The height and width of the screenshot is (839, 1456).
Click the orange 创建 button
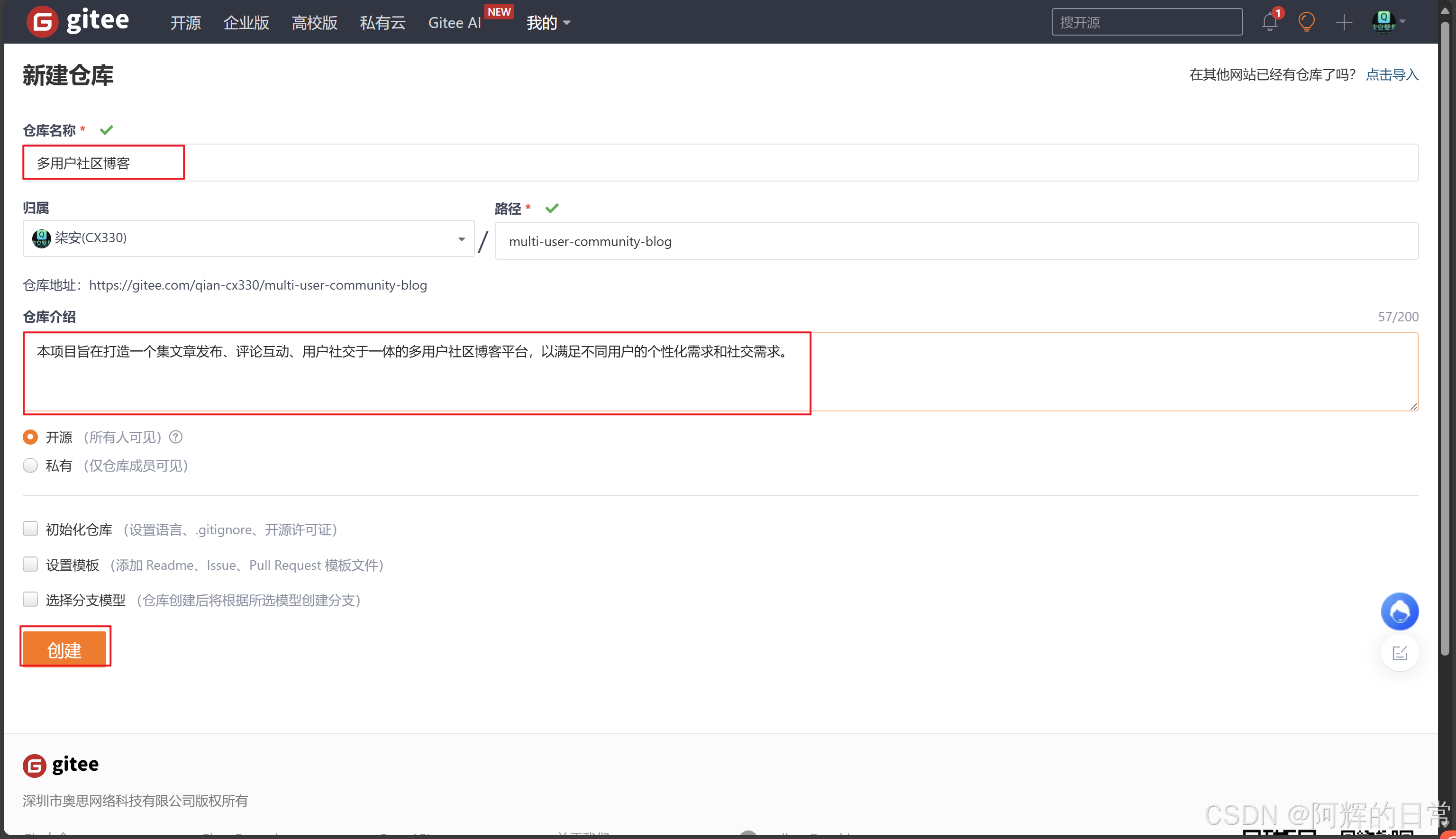pyautogui.click(x=64, y=649)
